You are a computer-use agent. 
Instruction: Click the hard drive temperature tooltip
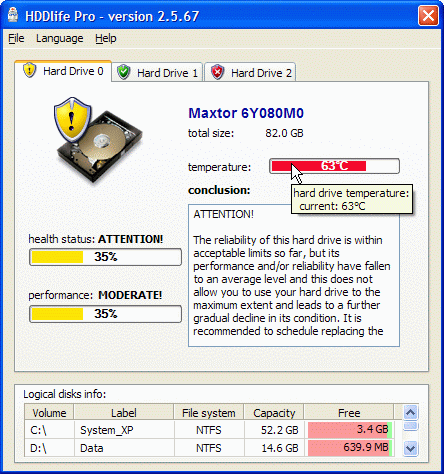tap(352, 199)
